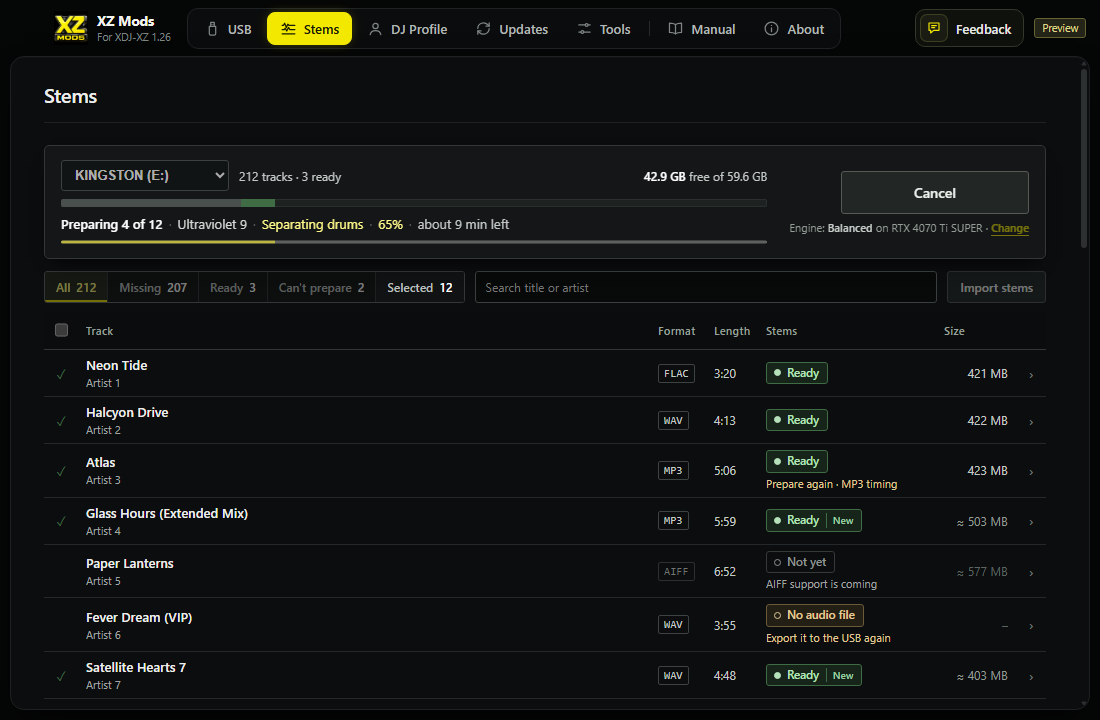Toggle the Satellite Hearts 7 checkmark
The height and width of the screenshot is (720, 1100).
(62, 676)
